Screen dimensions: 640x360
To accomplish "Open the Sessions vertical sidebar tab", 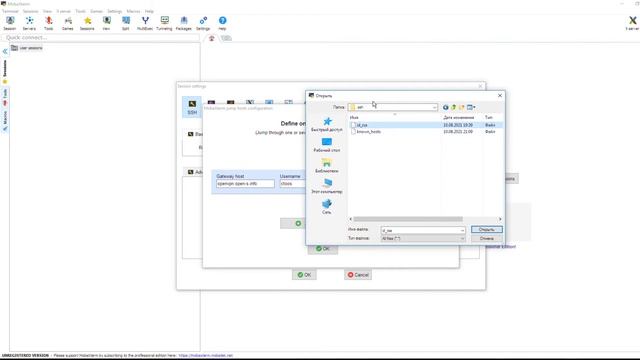I will (5, 71).
